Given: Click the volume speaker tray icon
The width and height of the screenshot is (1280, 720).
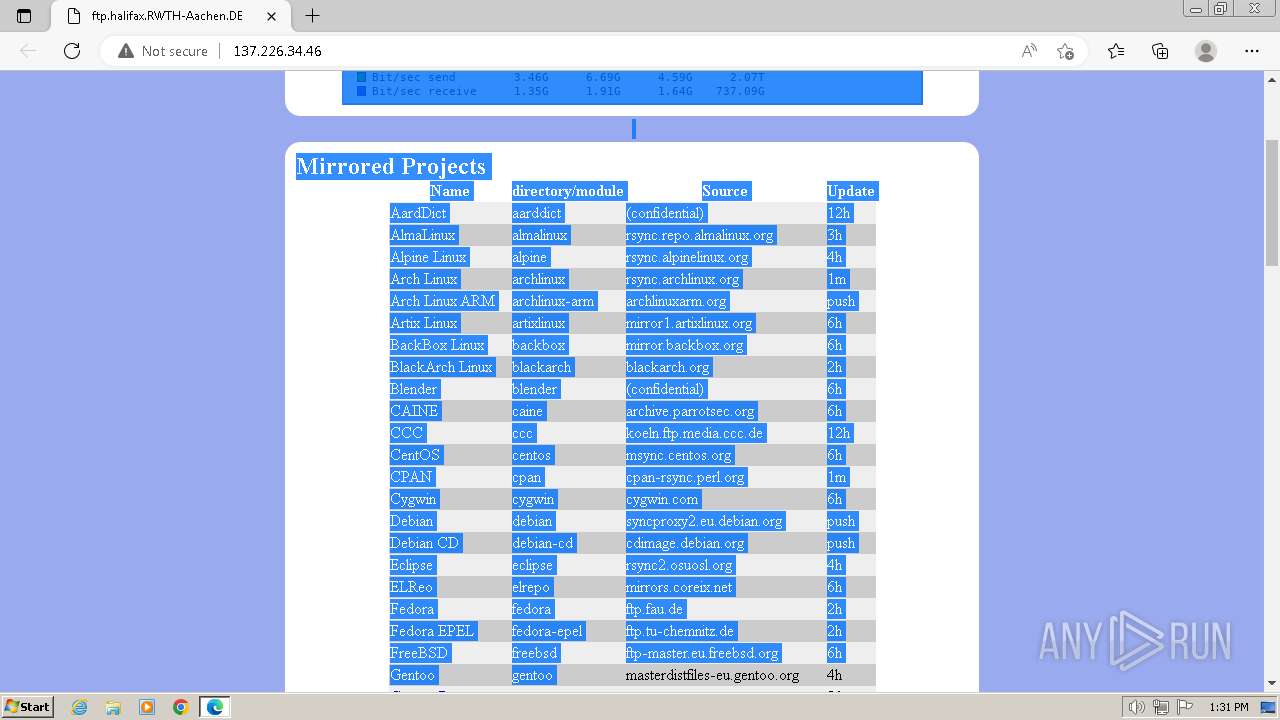Looking at the screenshot, I should pos(1137,707).
